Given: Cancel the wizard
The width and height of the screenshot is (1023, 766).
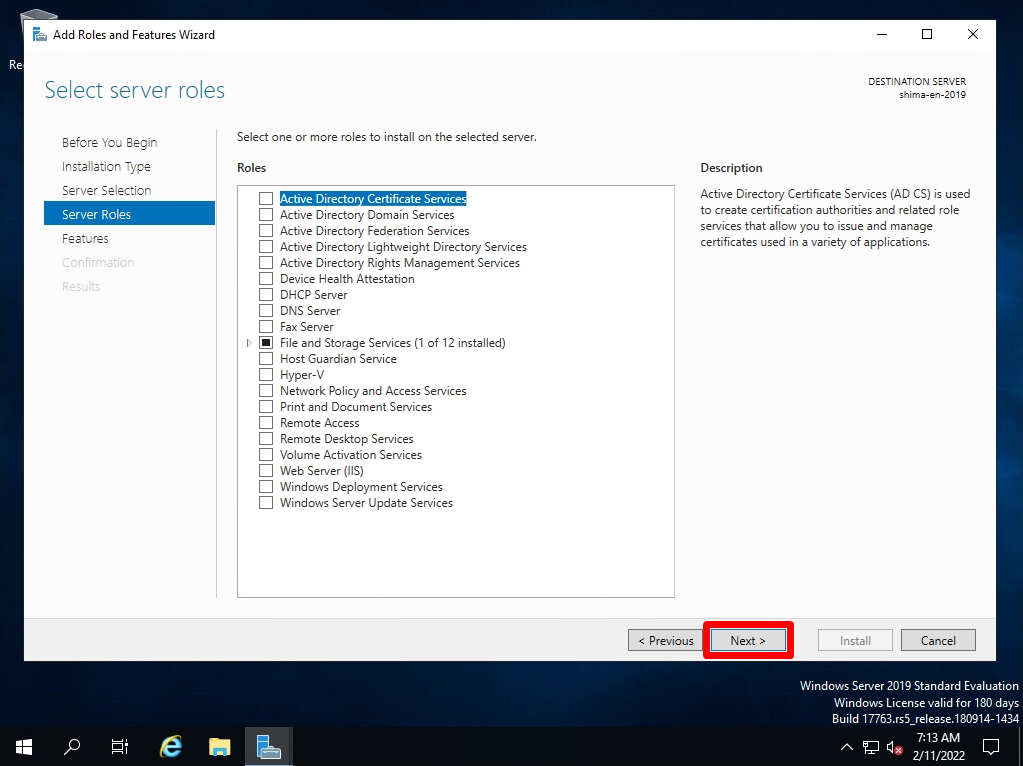Looking at the screenshot, I should coord(938,640).
